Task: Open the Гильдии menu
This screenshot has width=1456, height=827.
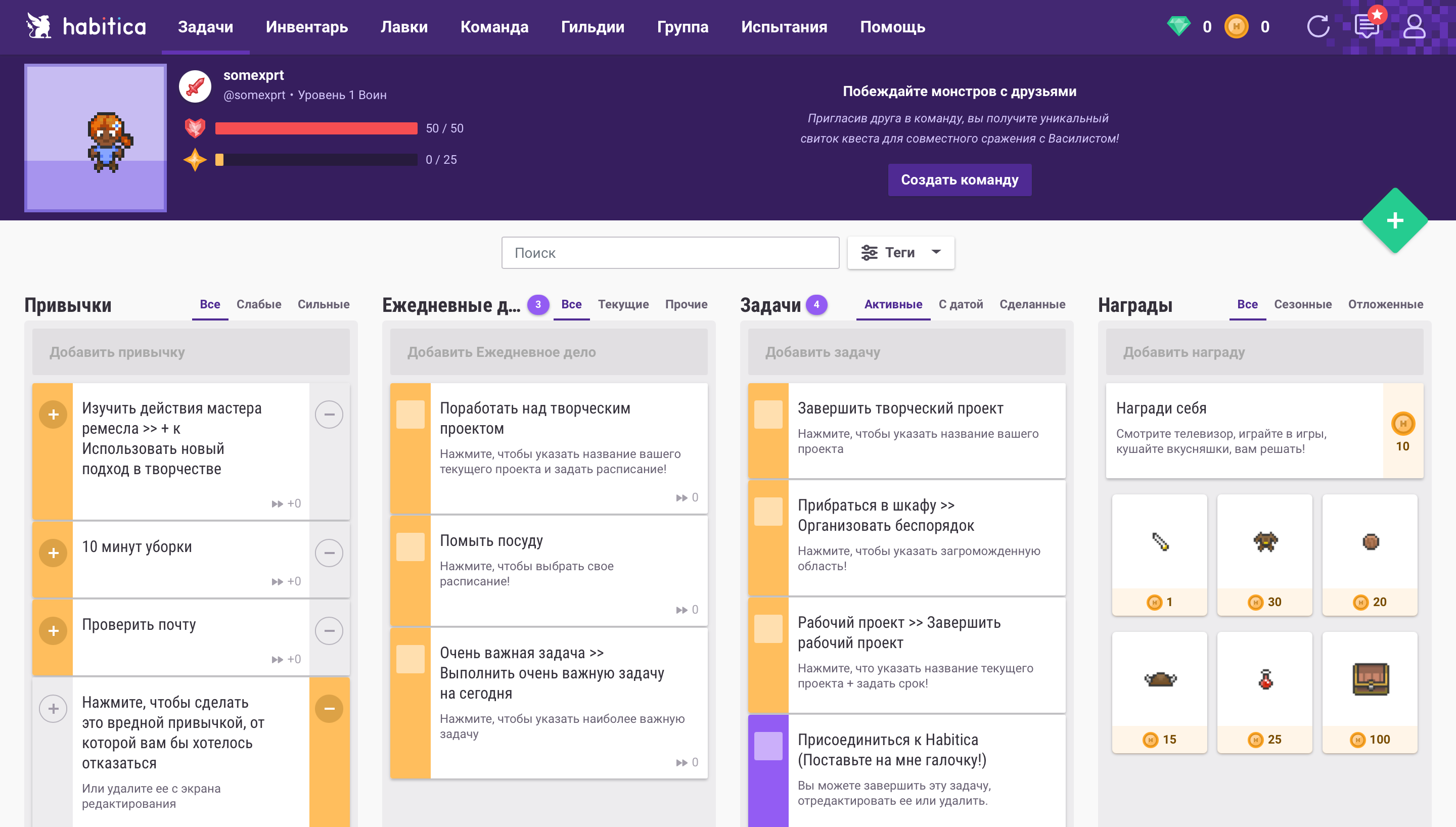Action: pyautogui.click(x=593, y=27)
